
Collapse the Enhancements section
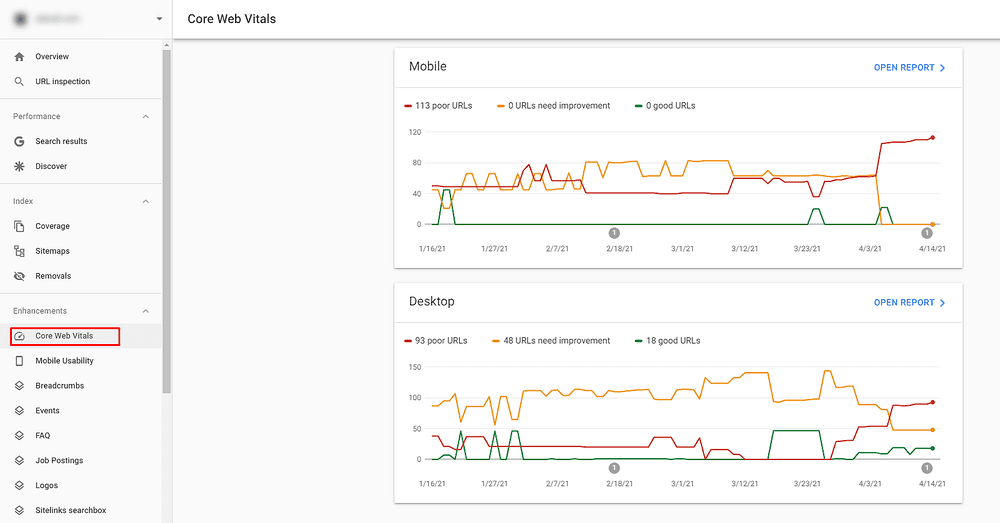coord(145,311)
